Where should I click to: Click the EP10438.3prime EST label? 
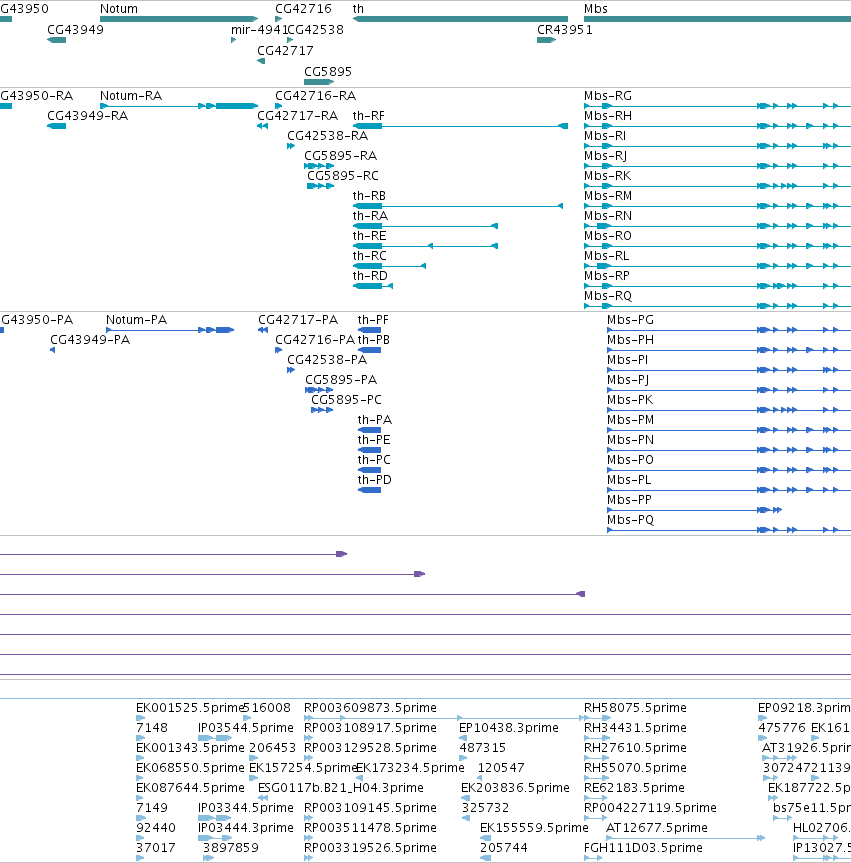(509, 728)
